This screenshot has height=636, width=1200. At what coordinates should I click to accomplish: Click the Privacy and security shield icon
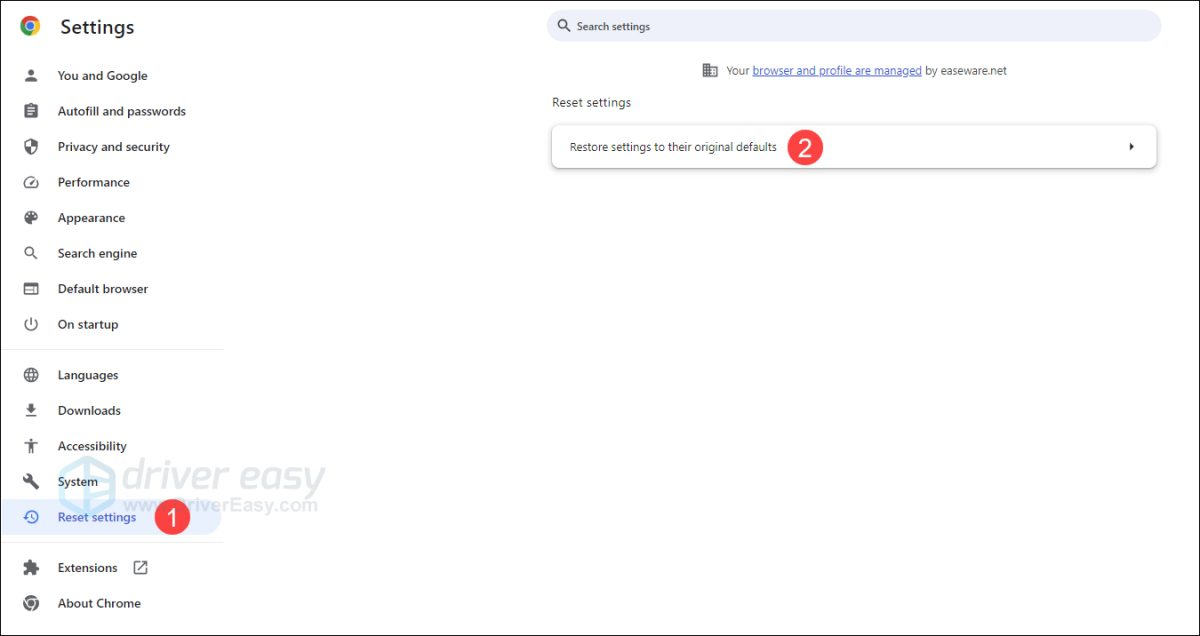[31, 147]
